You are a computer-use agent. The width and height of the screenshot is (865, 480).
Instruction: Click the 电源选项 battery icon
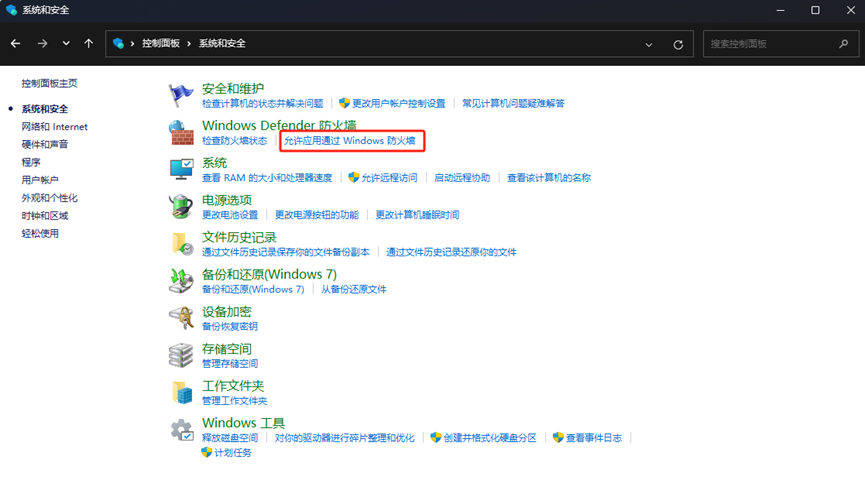181,206
